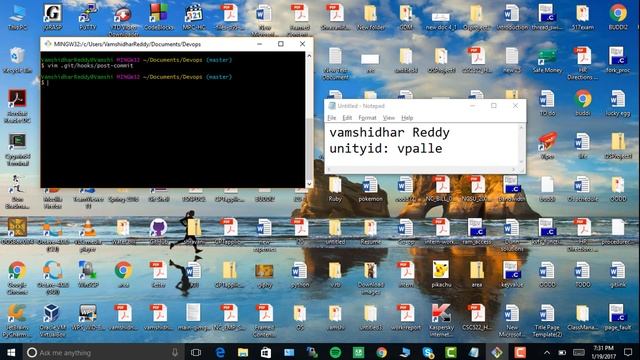This screenshot has width=640, height=360.
Task: Minimize the MINGW32 terminal window
Action: pyautogui.click(x=259, y=44)
